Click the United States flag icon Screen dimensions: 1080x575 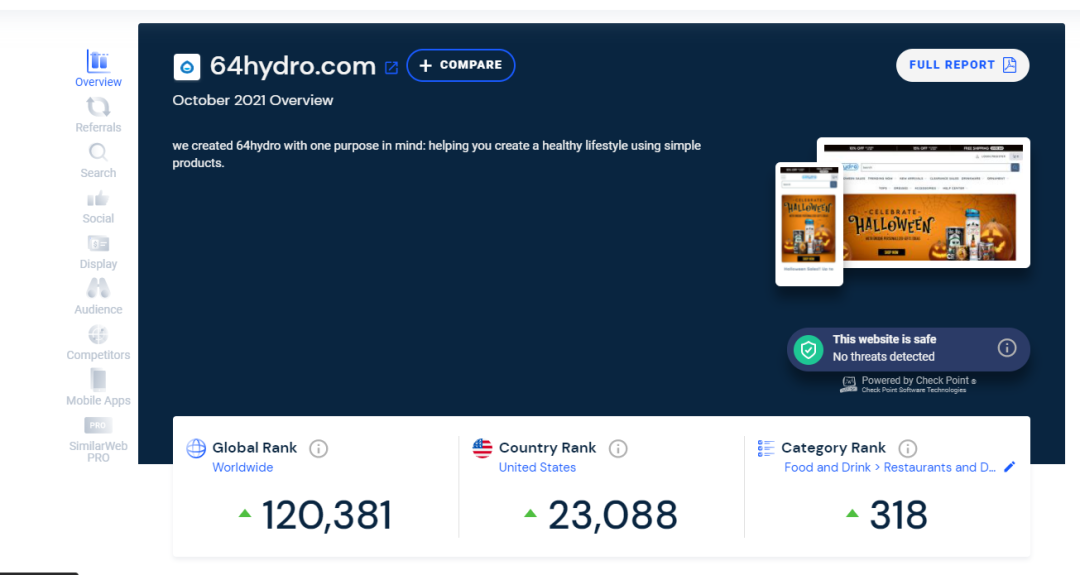(482, 448)
